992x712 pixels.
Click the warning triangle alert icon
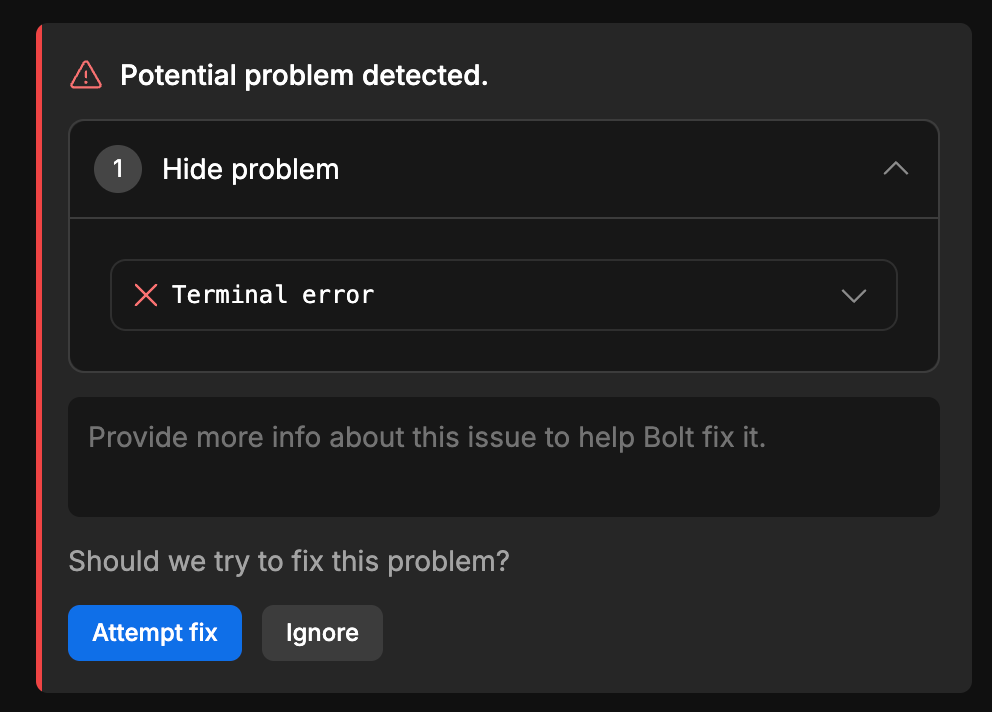(86, 75)
